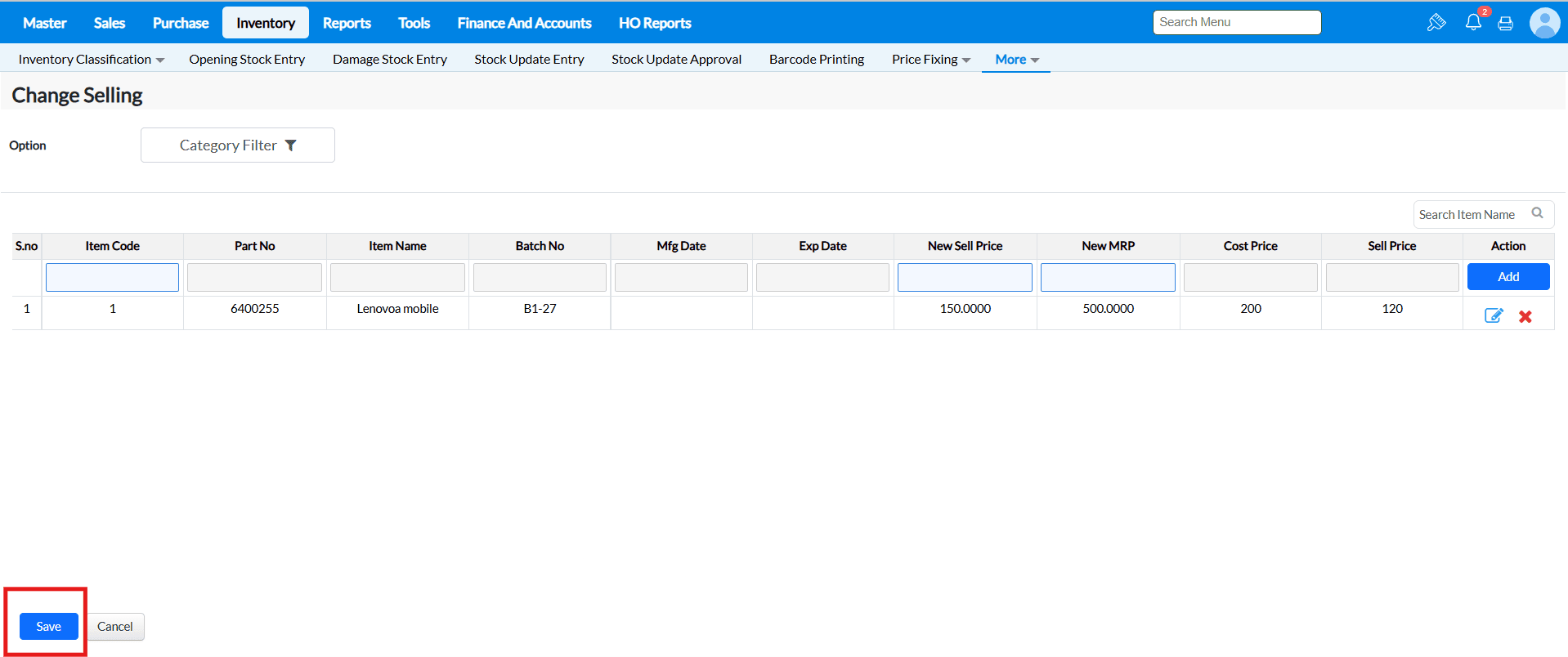Edit the Lenovoa mobile row
This screenshot has height=657, width=1568.
(1494, 315)
